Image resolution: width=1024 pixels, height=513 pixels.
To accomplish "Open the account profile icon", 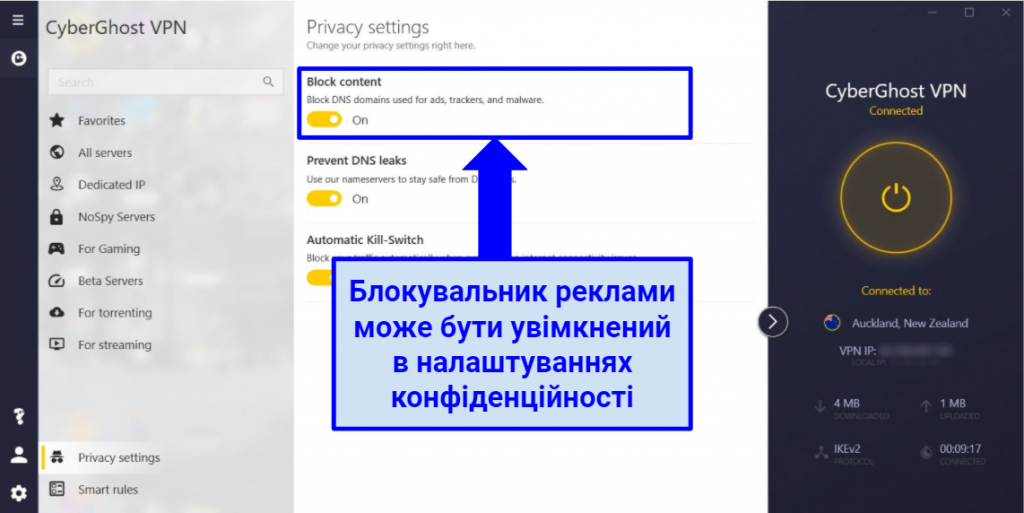I will 19,455.
